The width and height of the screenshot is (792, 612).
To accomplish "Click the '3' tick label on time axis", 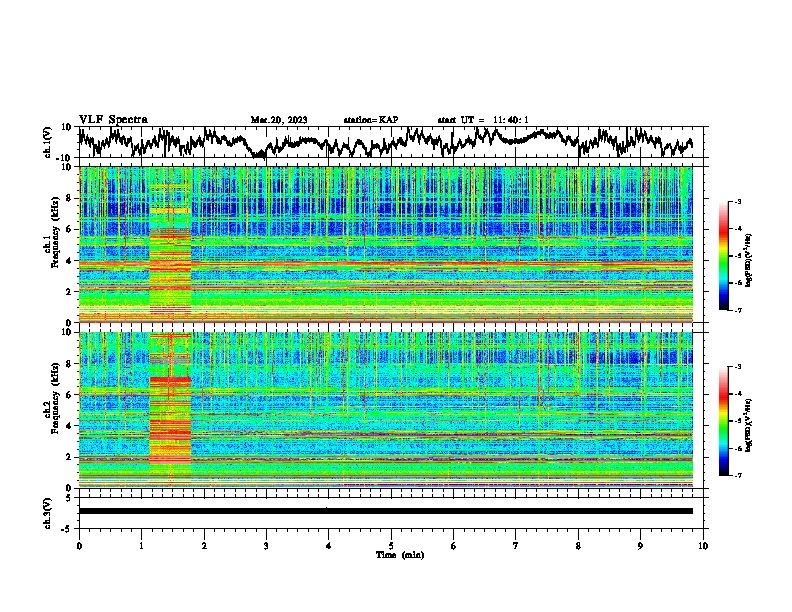I will 266,546.
